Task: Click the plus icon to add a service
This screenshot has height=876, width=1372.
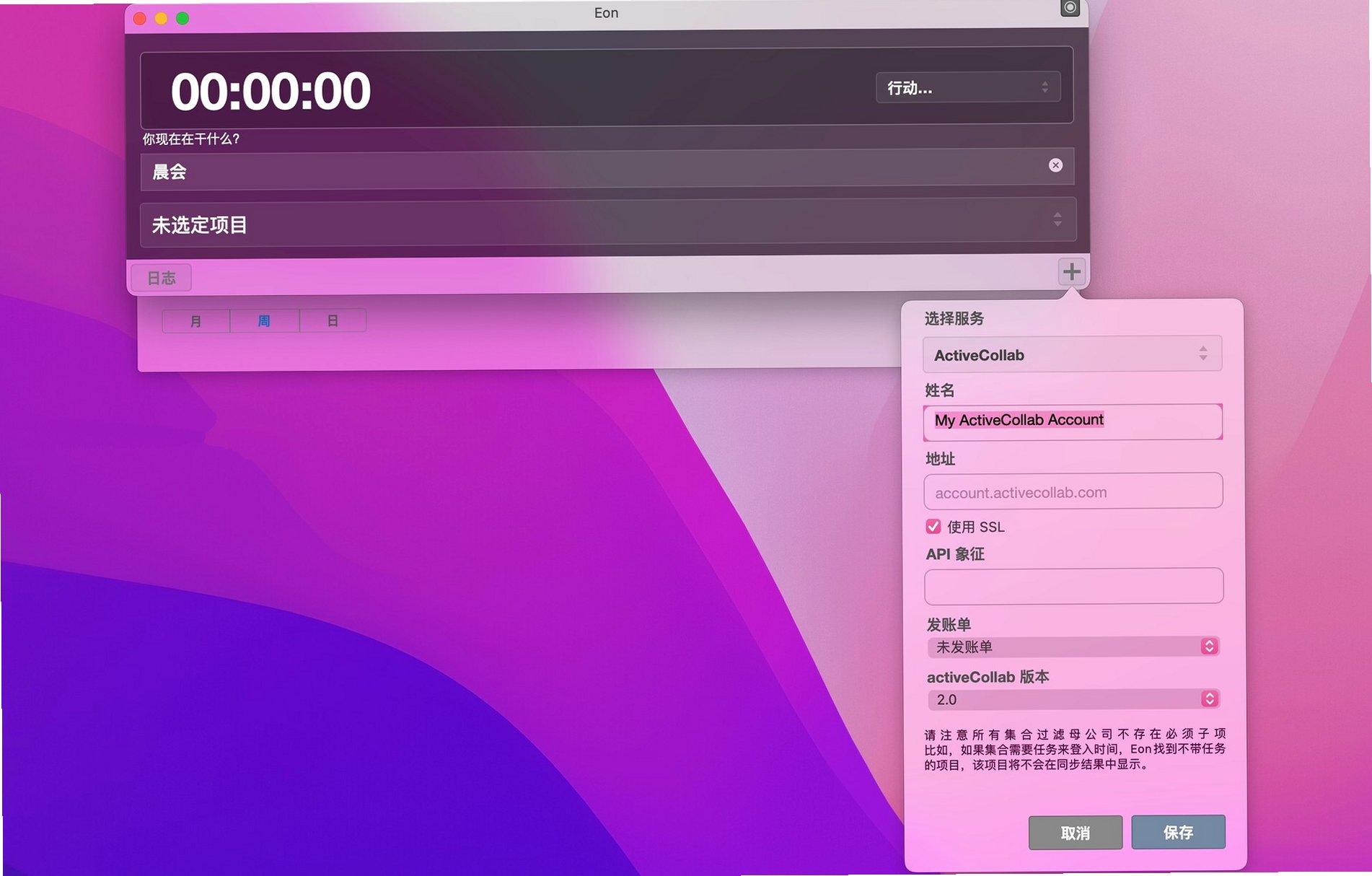Action: coord(1071,272)
